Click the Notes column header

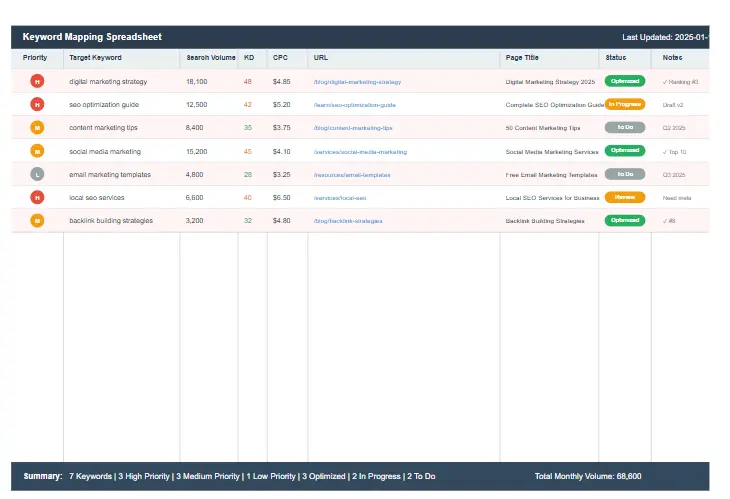pos(672,58)
